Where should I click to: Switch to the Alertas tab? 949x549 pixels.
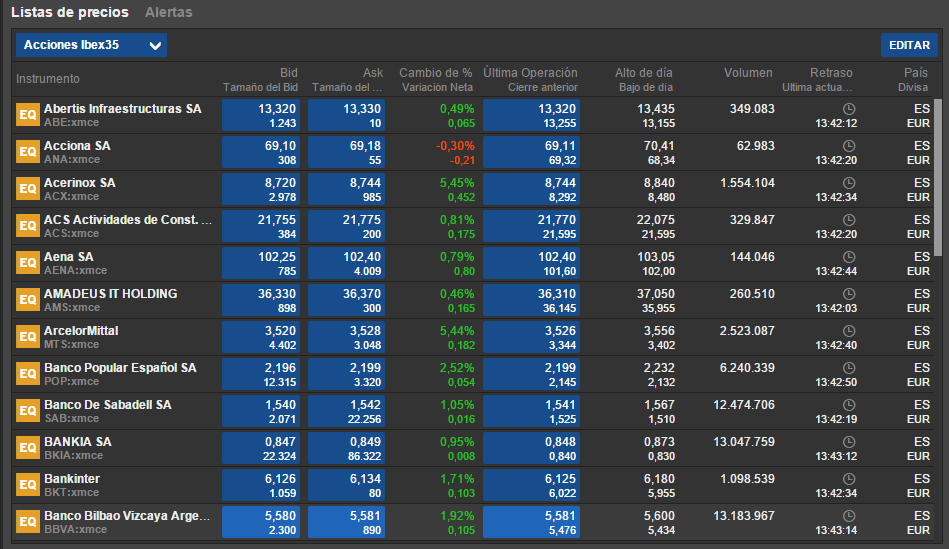(x=168, y=12)
